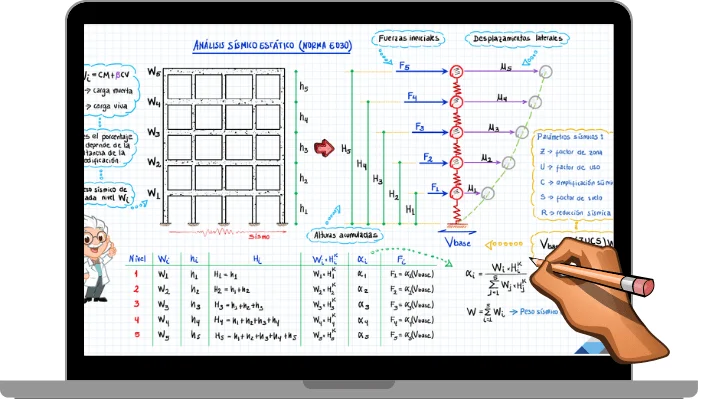Click the 'Alturas acumuladas' bubble
The height and width of the screenshot is (399, 701).
345,235
